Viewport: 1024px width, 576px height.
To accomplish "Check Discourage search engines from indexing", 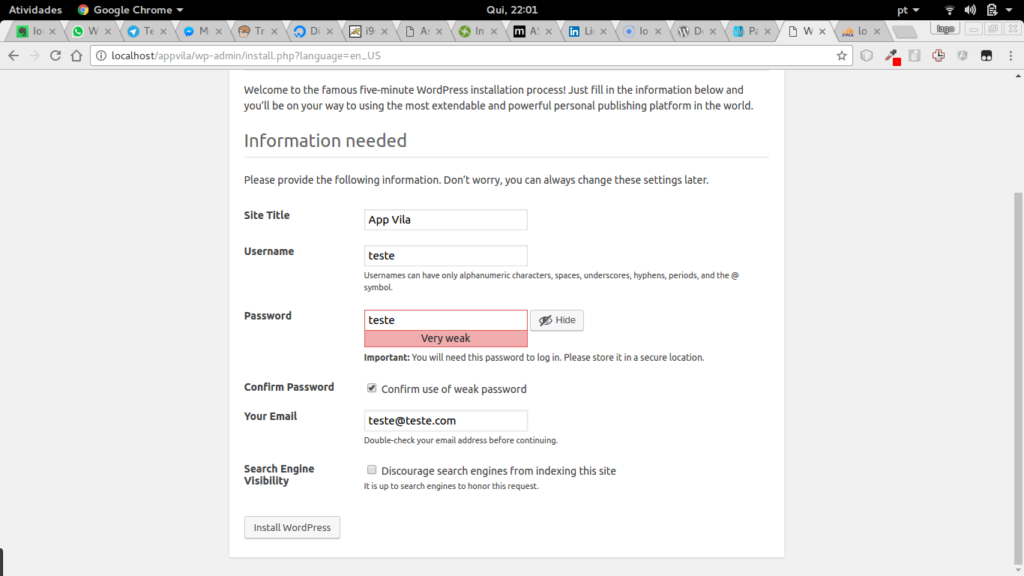I will click(371, 470).
